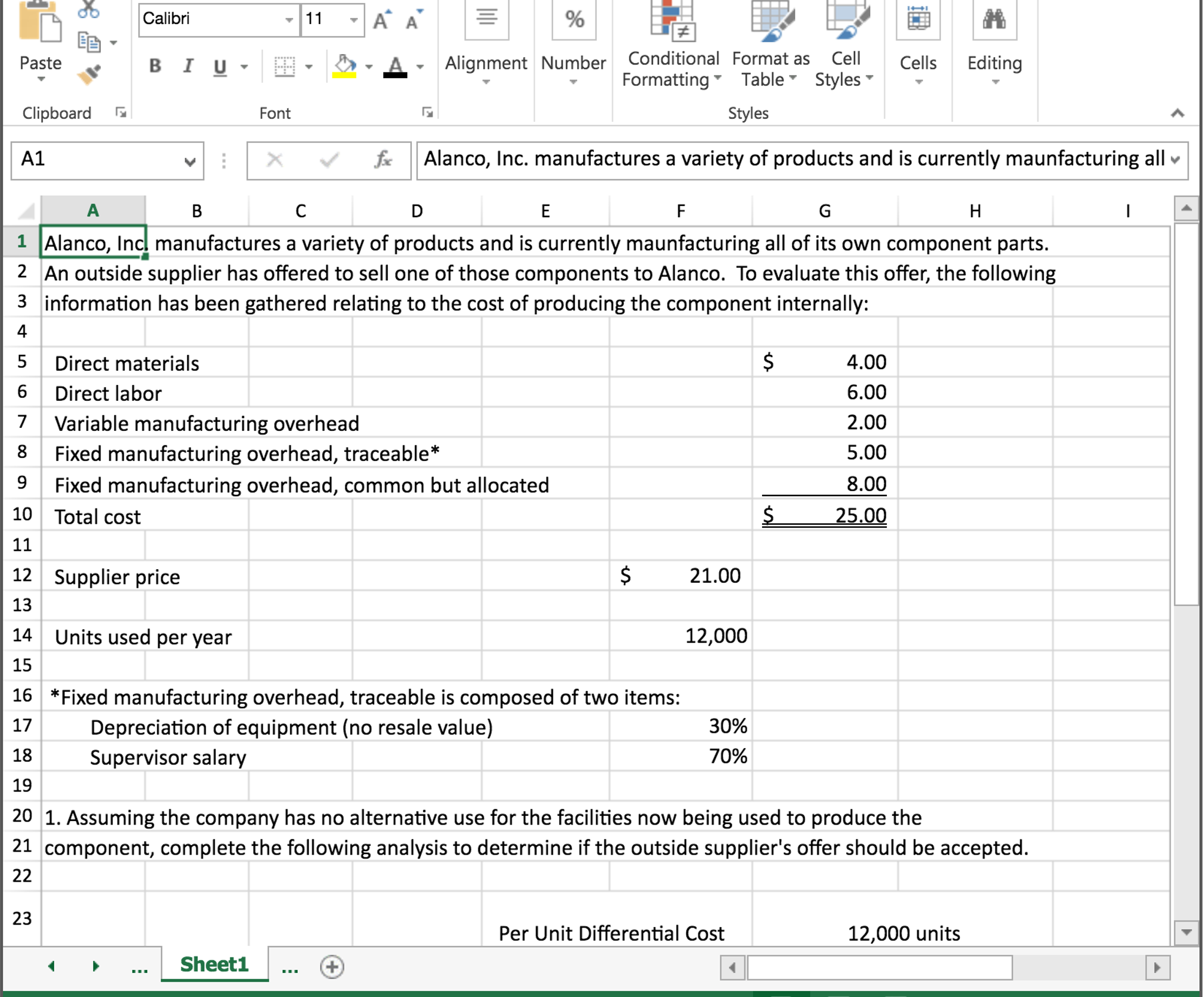The width and height of the screenshot is (1204, 997).
Task: Add a new sheet with plus button
Action: pos(332,966)
